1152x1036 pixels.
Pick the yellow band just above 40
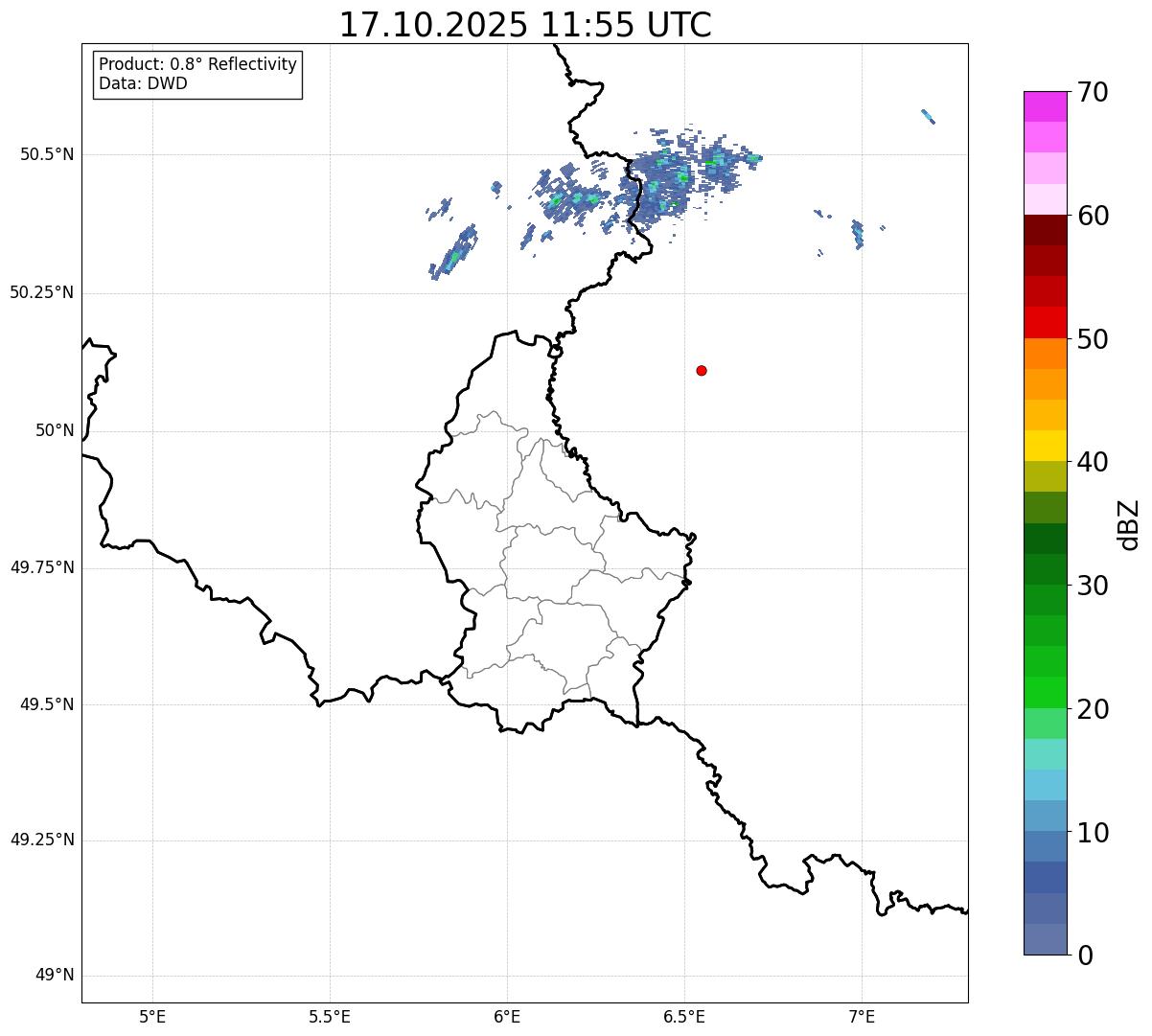[1045, 446]
